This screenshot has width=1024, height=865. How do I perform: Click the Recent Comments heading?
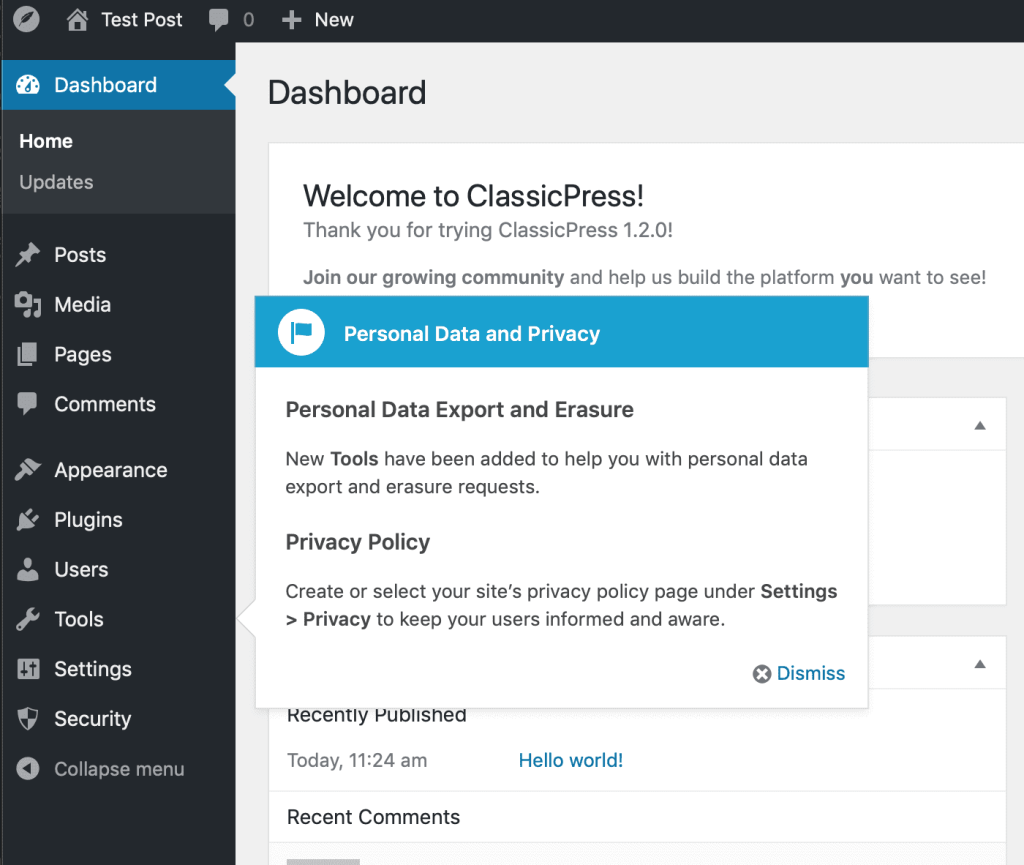pyautogui.click(x=374, y=817)
